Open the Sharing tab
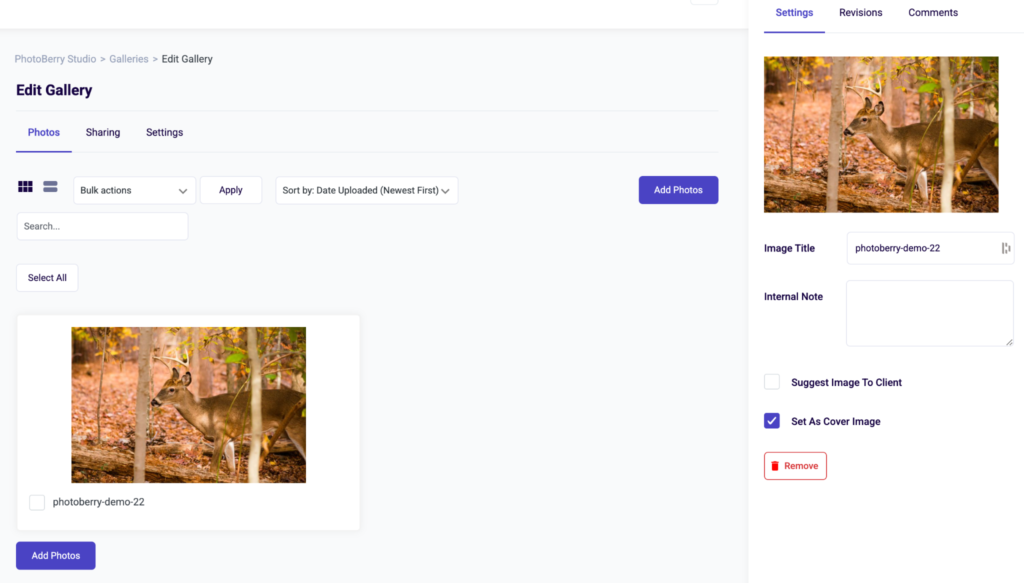This screenshot has width=1024, height=583. click(103, 132)
